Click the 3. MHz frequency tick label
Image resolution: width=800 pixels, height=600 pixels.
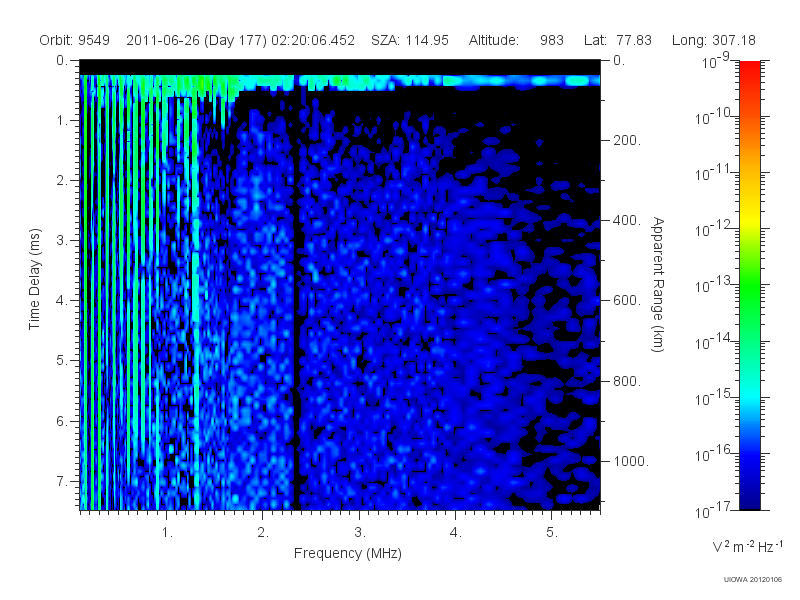360,533
